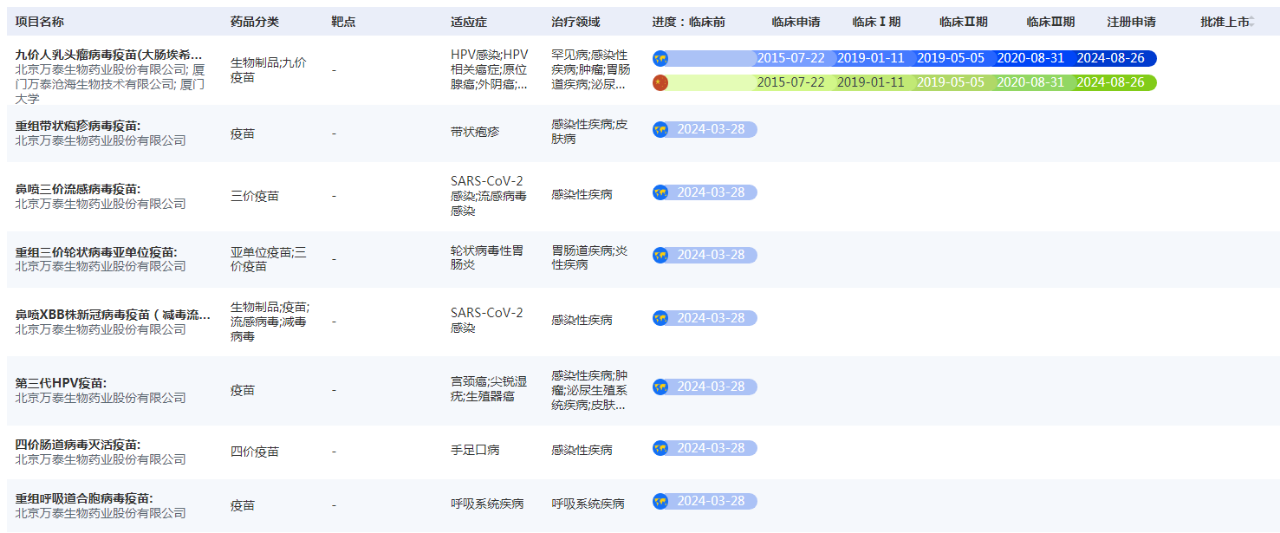Click the 亚单位疫苗;三价疫苗 classification cell
The width and height of the screenshot is (1280, 533).
[269, 259]
